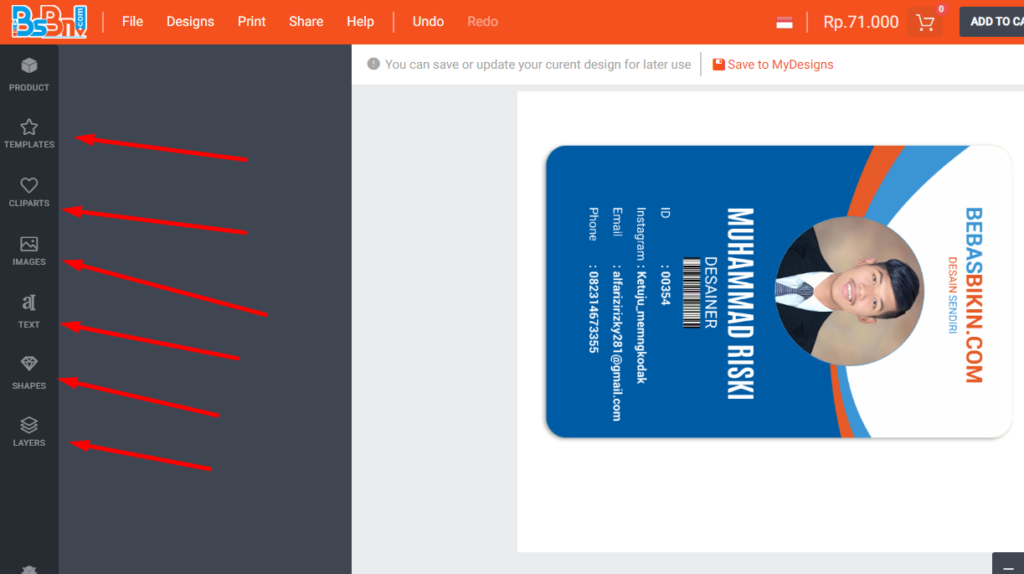Open the Product panel icon

(29, 66)
